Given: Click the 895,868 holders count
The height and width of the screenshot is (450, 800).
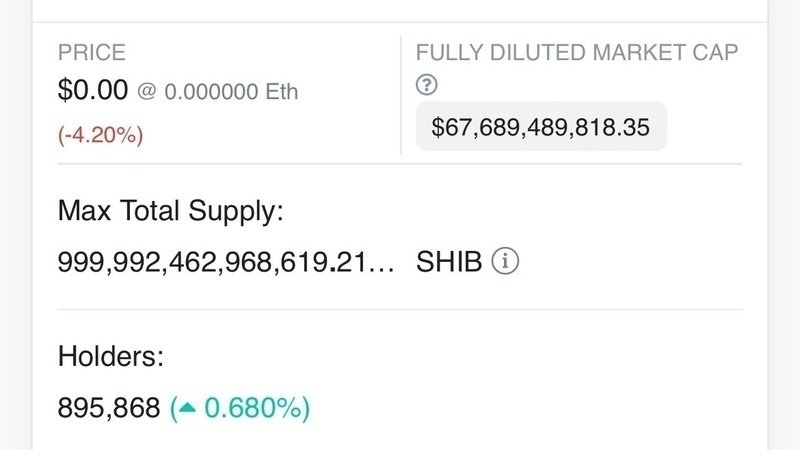Looking at the screenshot, I should [x=109, y=408].
